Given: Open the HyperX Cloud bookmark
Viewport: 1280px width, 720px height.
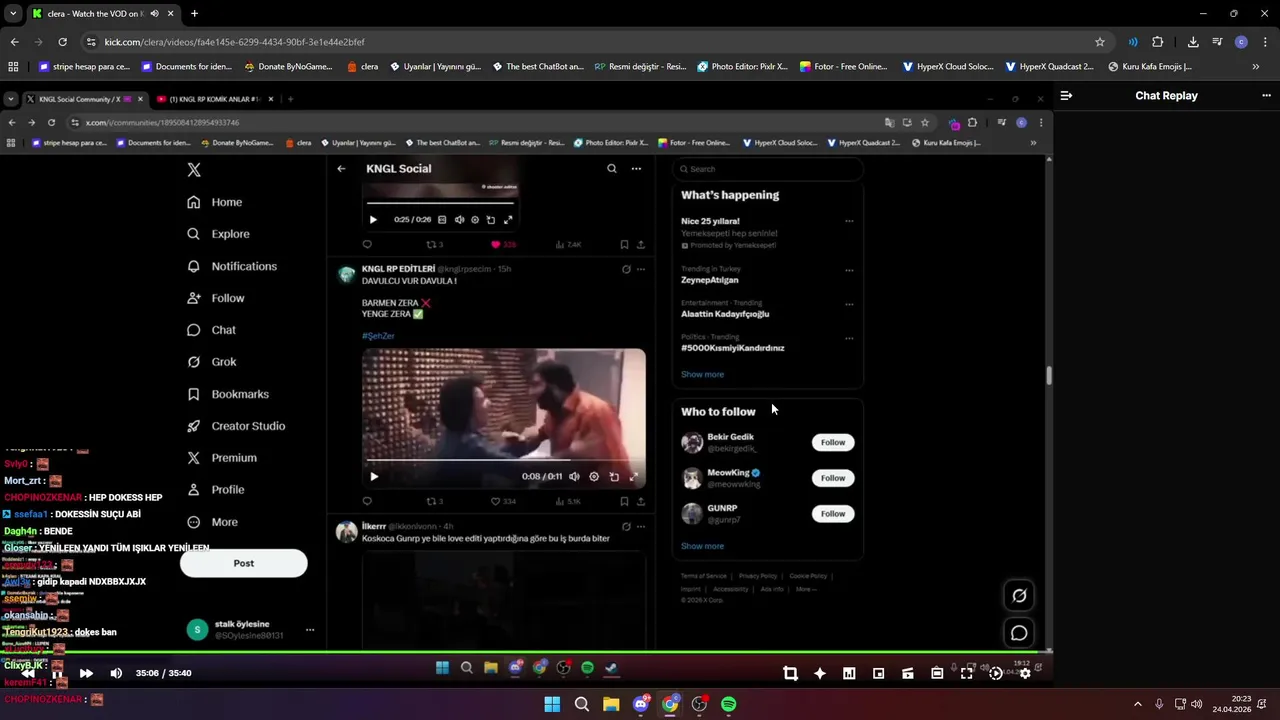Looking at the screenshot, I should [947, 67].
